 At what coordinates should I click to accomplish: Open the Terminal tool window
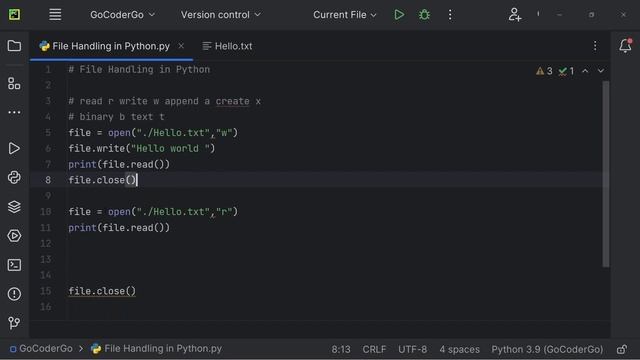click(14, 265)
